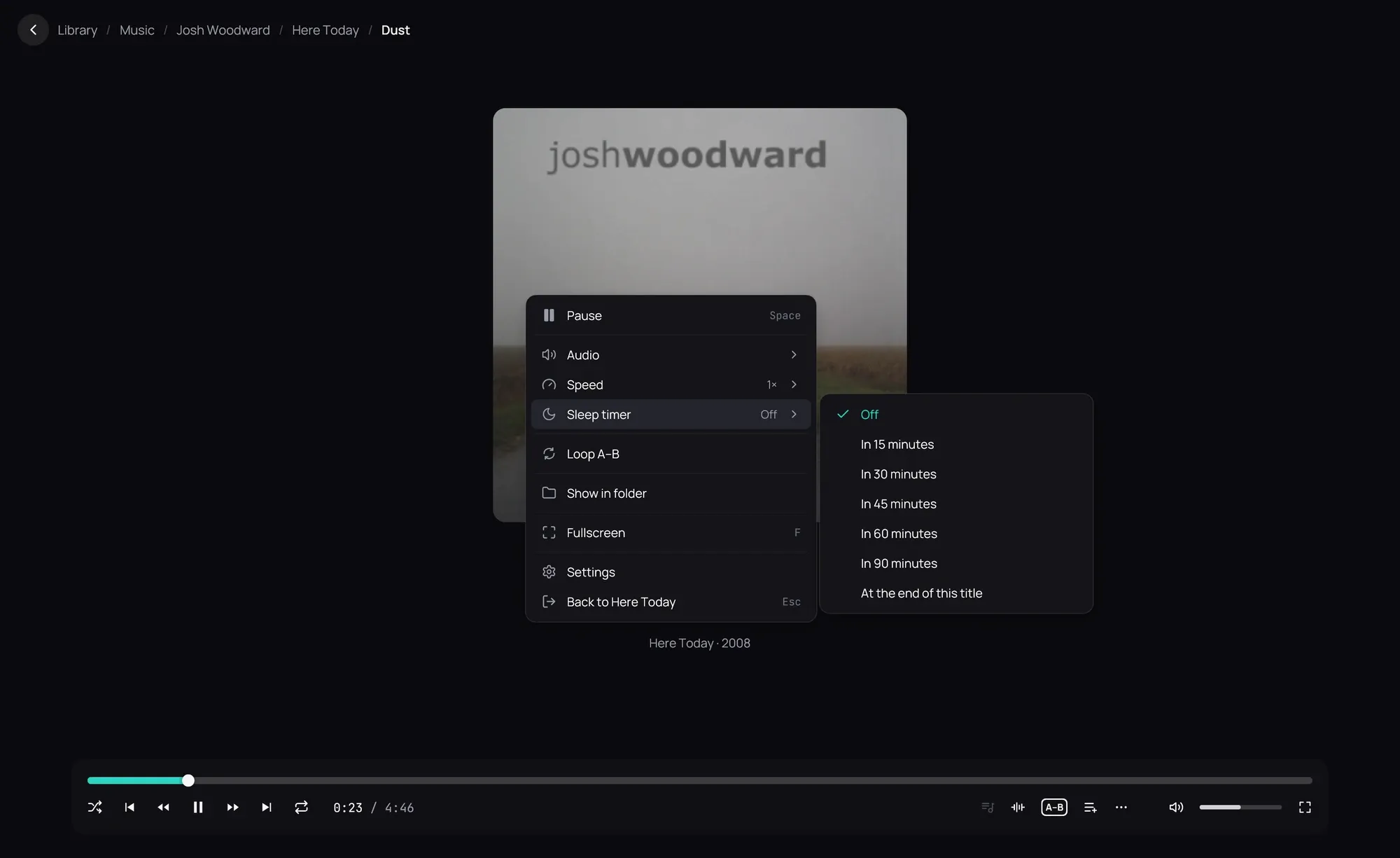The width and height of the screenshot is (1400, 858).
Task: Choose Pause in the context menu
Action: (x=671, y=316)
